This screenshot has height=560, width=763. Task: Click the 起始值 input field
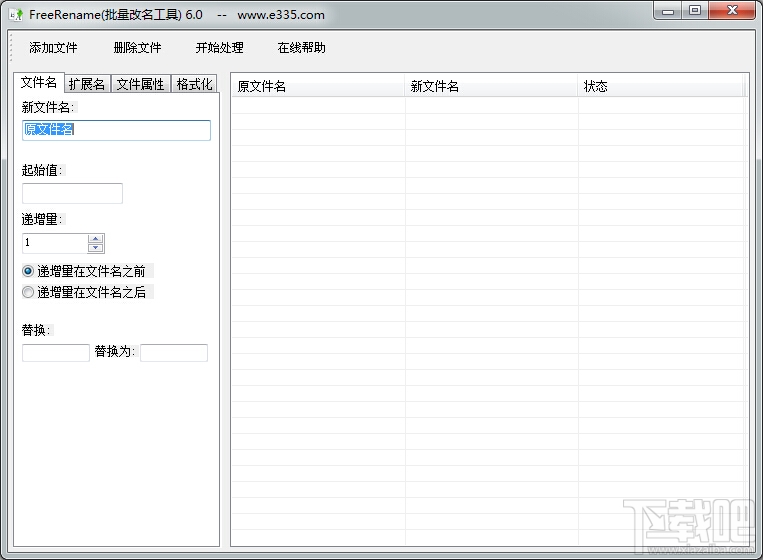tap(73, 193)
